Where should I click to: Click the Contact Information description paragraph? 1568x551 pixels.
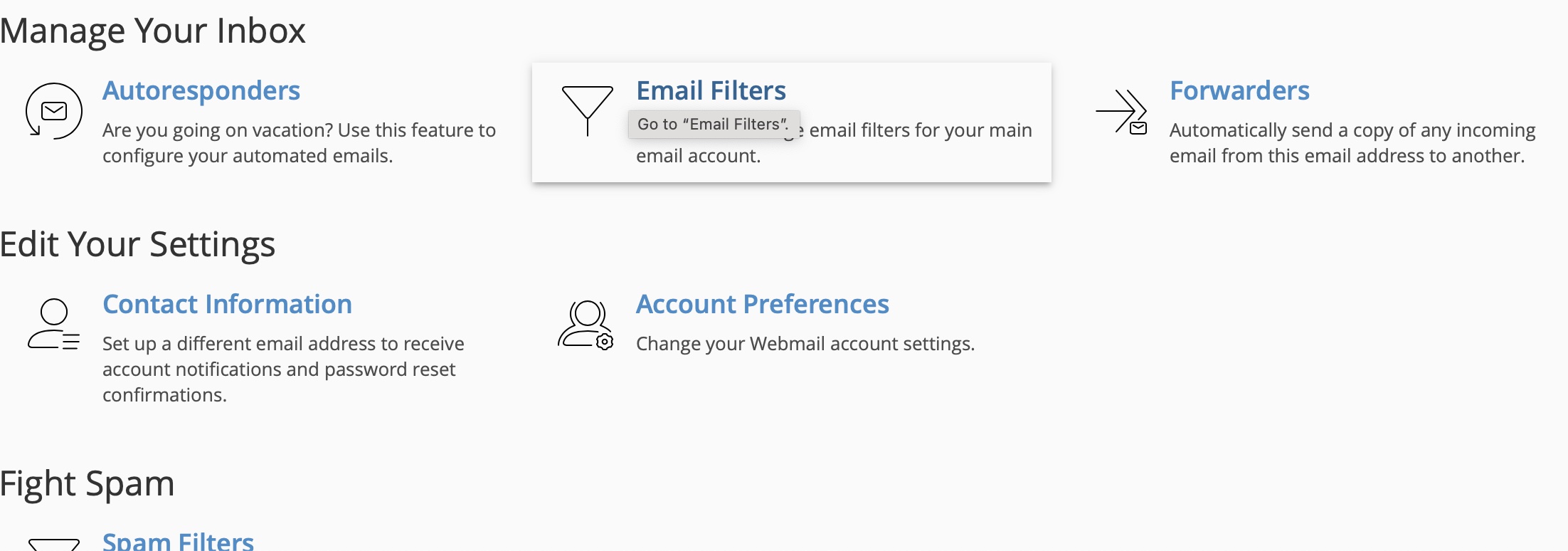click(x=283, y=369)
